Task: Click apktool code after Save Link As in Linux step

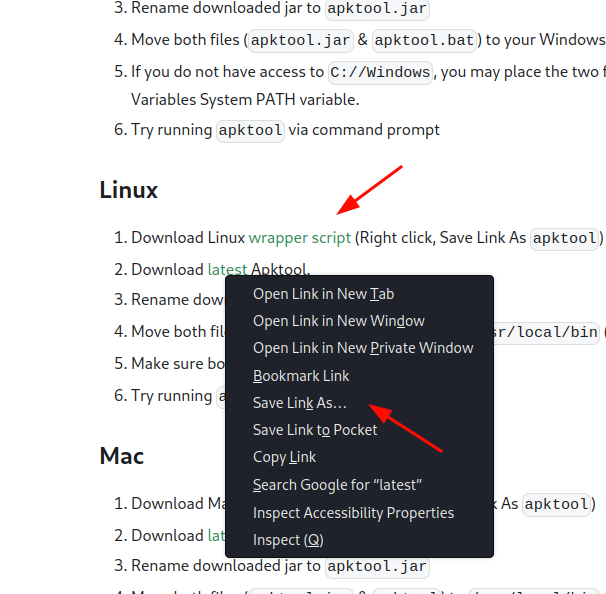Action: tap(565, 238)
